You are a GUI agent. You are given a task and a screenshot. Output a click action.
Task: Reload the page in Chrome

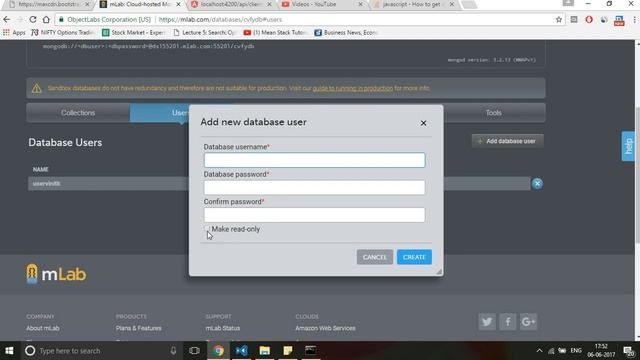pyautogui.click(x=33, y=19)
